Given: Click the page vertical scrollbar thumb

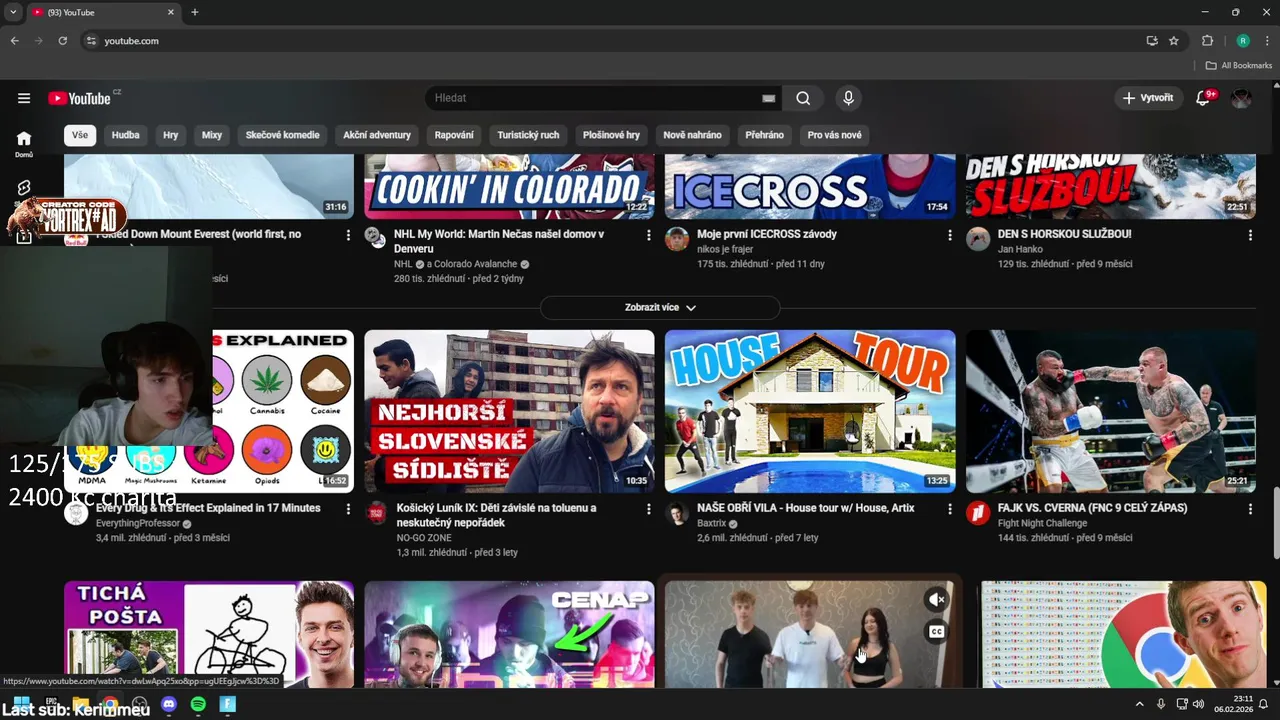Looking at the screenshot, I should (x=1275, y=522).
